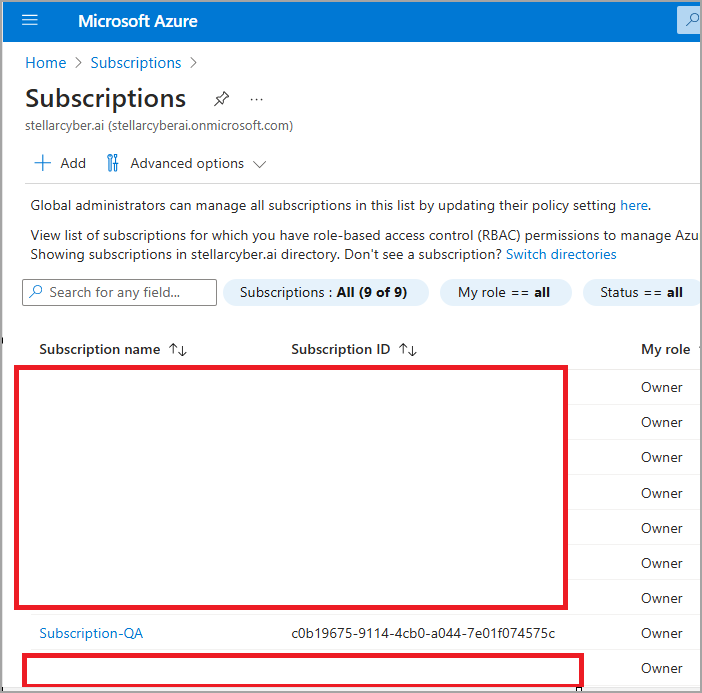Go to Home breadcrumb
Viewport: 702px width, 693px height.
pyautogui.click(x=46, y=62)
